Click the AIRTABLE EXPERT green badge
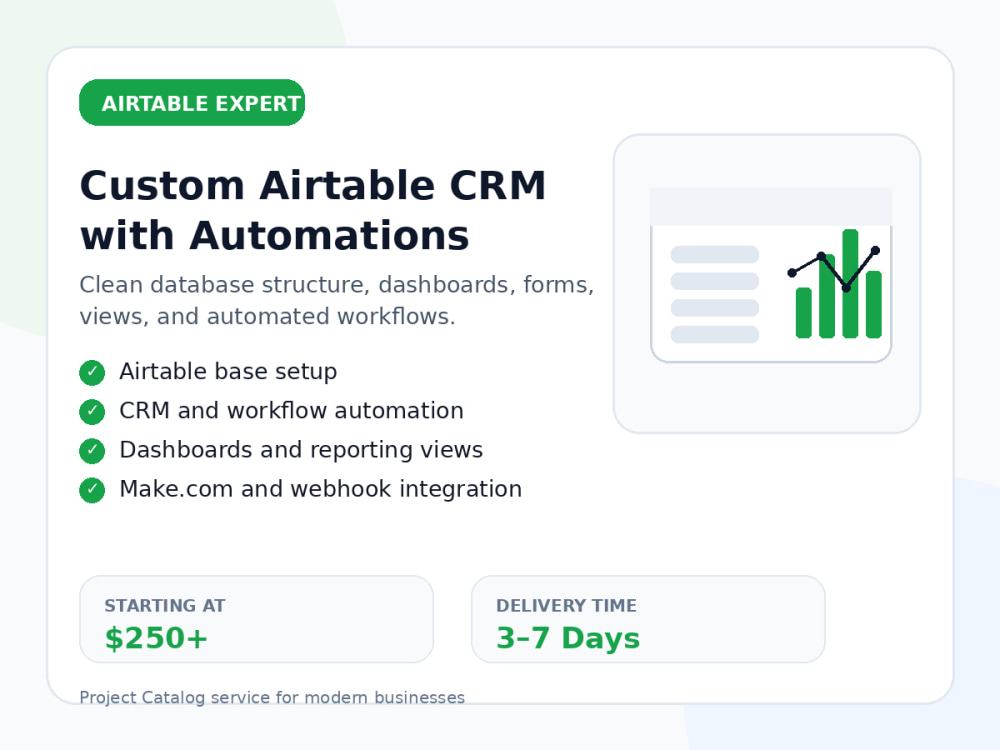 point(192,103)
